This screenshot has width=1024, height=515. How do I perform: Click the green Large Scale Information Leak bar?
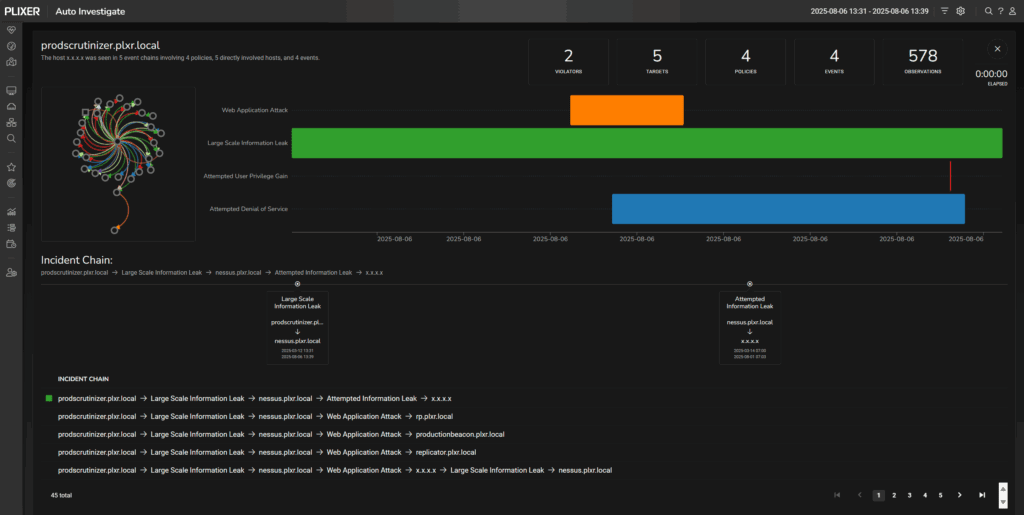click(x=647, y=143)
